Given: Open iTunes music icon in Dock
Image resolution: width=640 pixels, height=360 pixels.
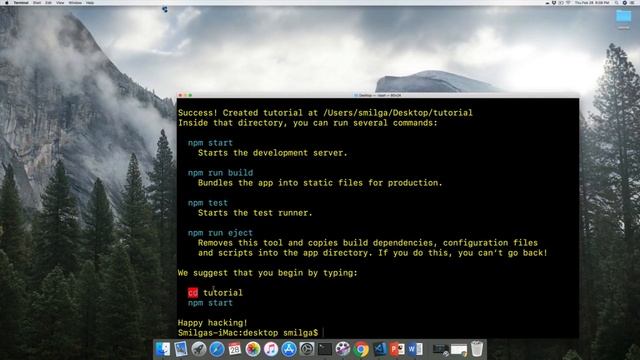Looking at the screenshot, I should pos(271,349).
